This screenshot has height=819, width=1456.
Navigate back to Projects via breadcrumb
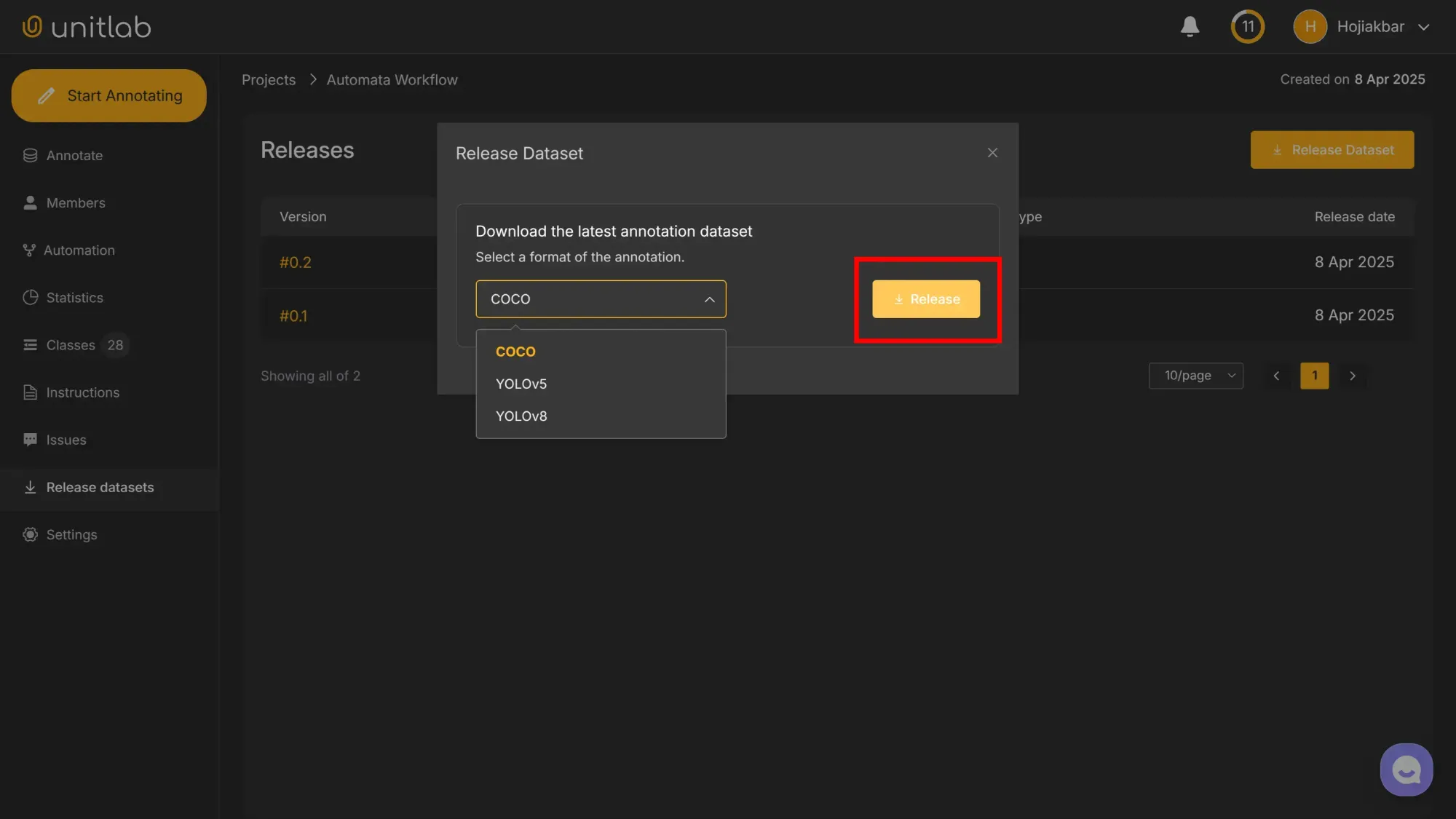coord(268,79)
